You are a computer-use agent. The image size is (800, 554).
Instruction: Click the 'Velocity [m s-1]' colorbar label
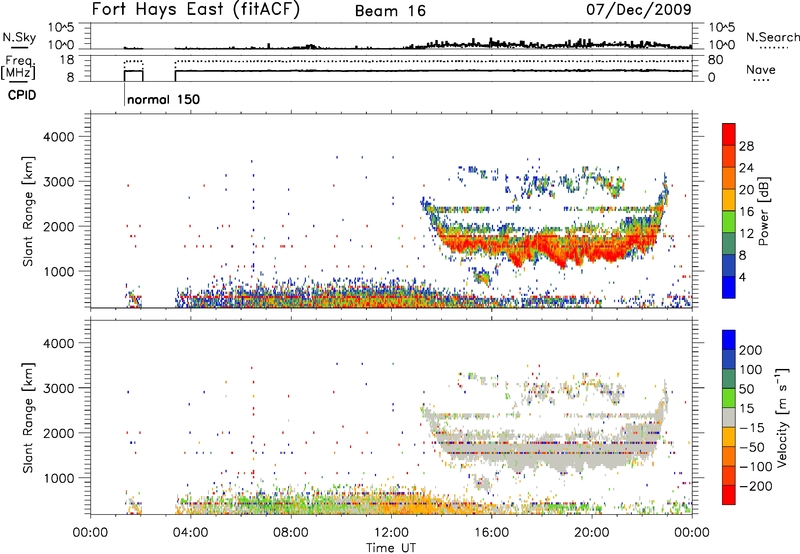tap(781, 417)
